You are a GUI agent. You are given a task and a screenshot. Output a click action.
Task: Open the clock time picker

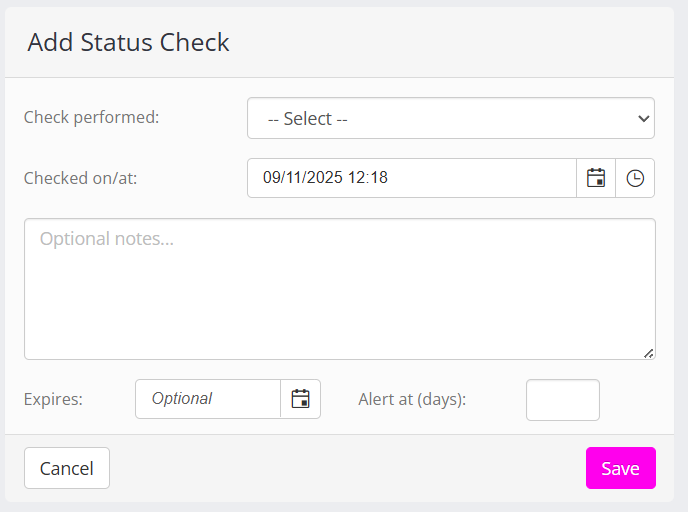click(635, 178)
